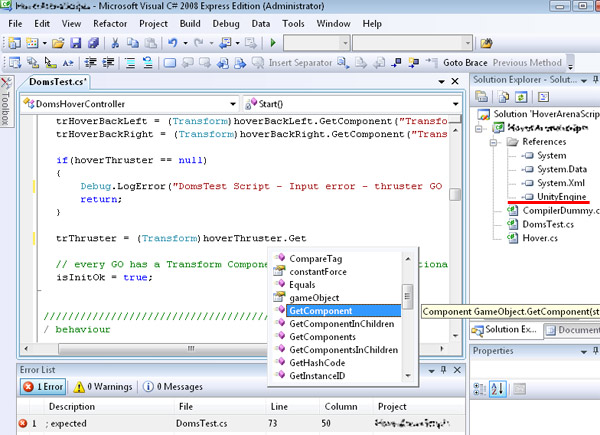
Task: Click Insert Separator toolbar button
Action: pyautogui.click(x=300, y=63)
